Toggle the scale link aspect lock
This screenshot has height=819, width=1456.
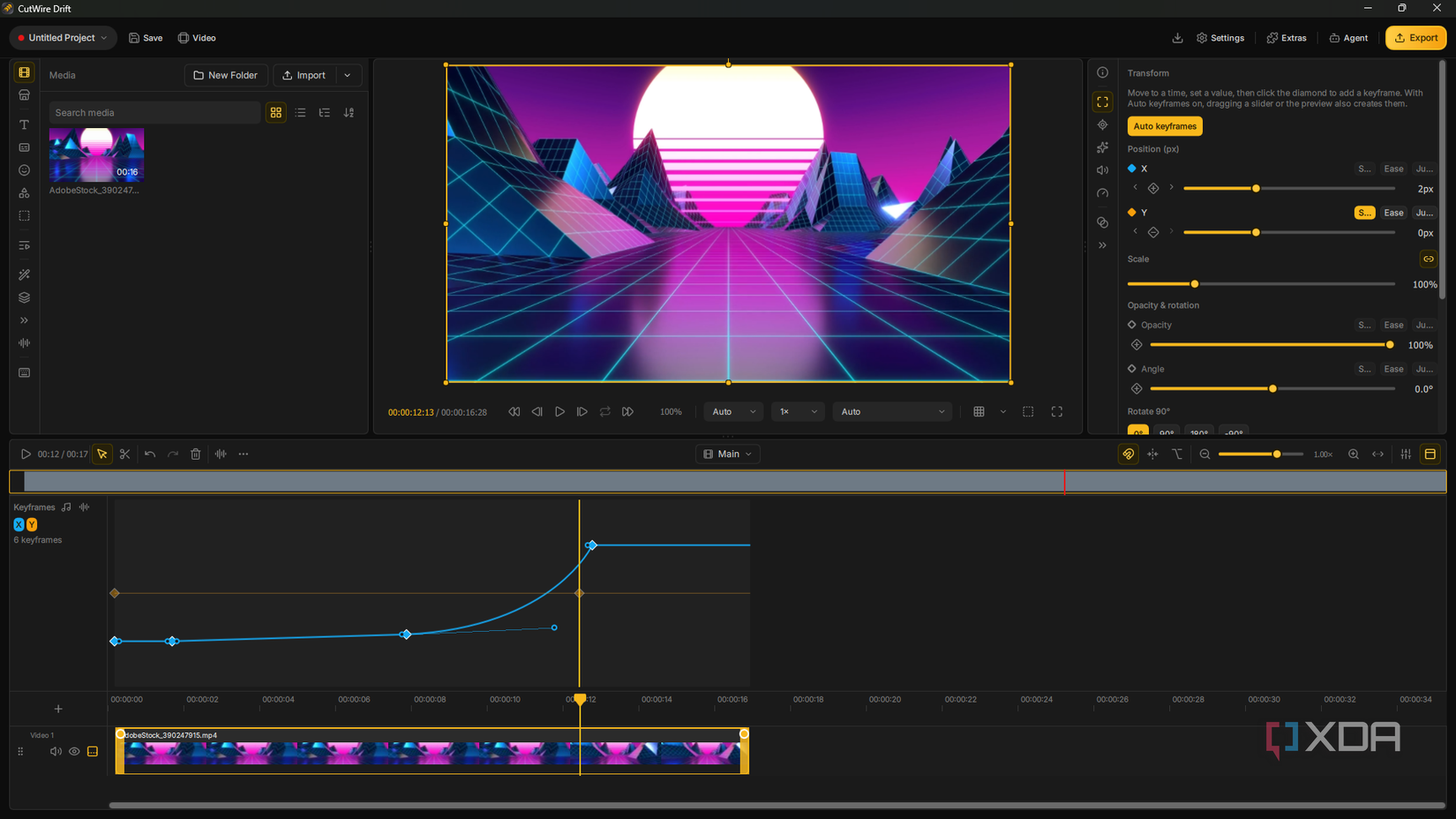[1428, 259]
